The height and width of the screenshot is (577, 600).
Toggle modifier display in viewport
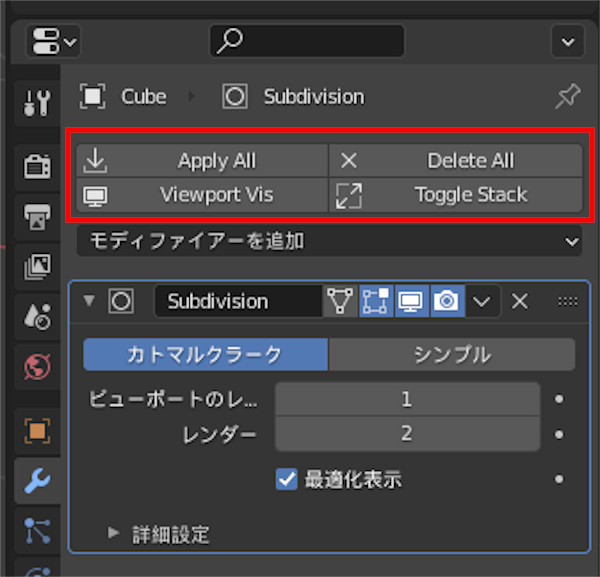click(x=411, y=301)
